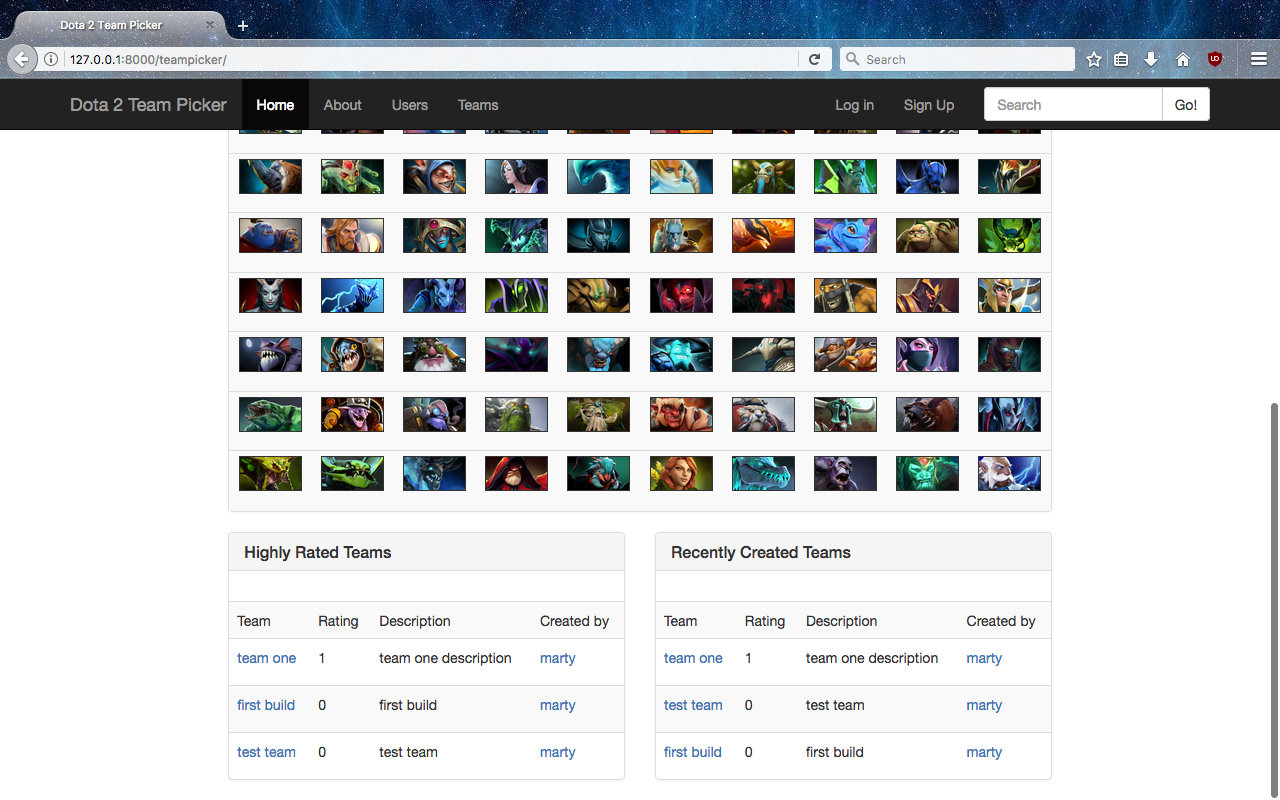The height and width of the screenshot is (800, 1280).
Task: Choose the Phoenix hero portrait
Action: [x=763, y=235]
